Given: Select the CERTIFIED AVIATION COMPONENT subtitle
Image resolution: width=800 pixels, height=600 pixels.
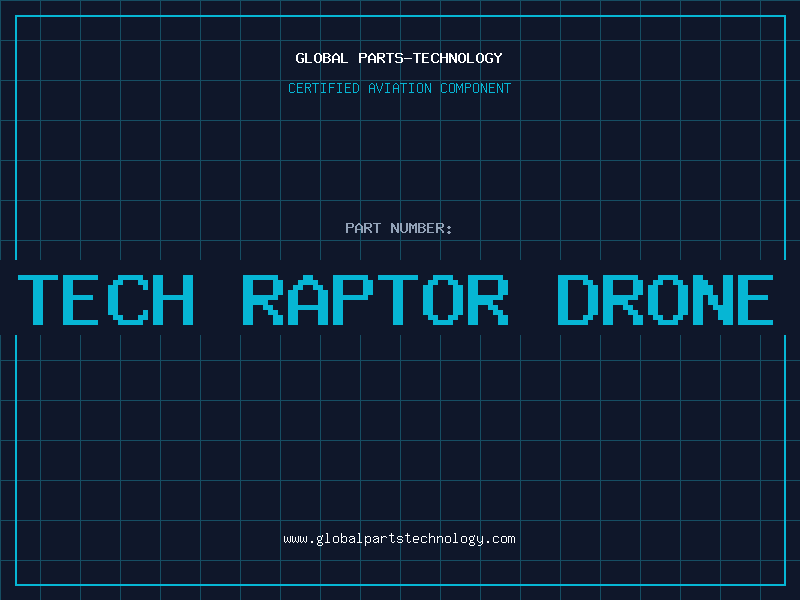Looking at the screenshot, I should [399, 88].
